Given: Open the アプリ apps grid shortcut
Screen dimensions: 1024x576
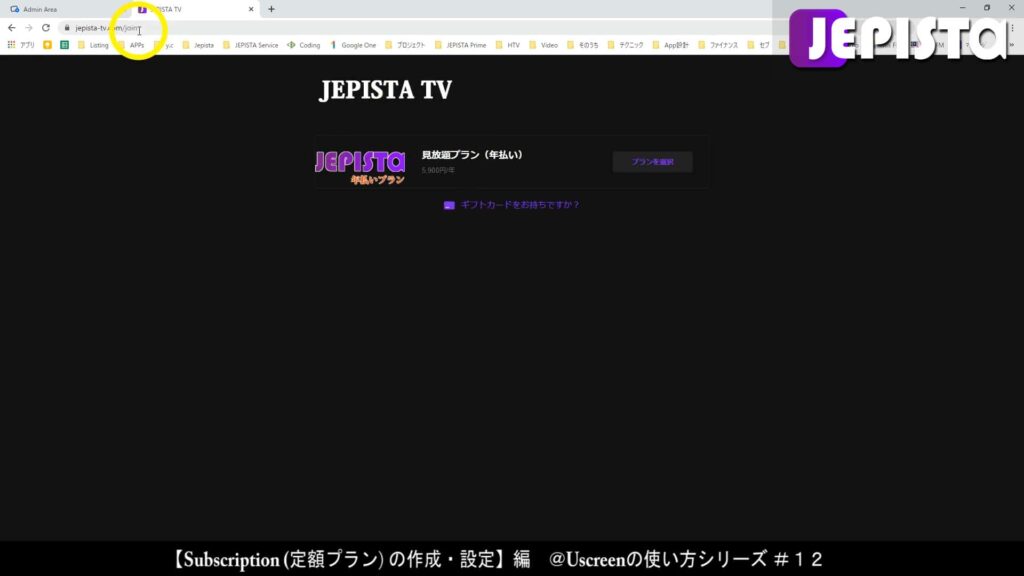Looking at the screenshot, I should coord(21,45).
